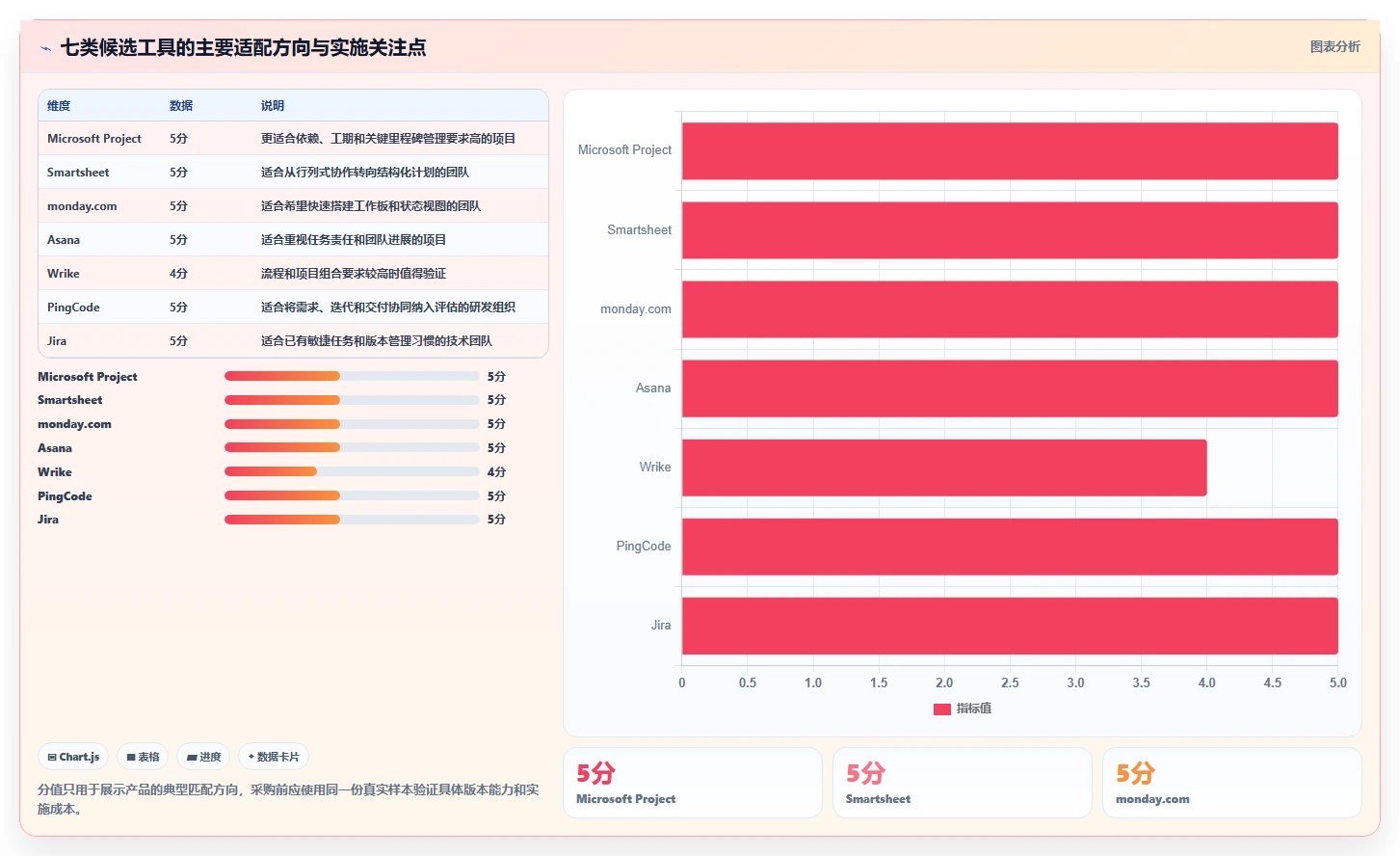Select the monday.com table row name
1400x856 pixels.
tap(82, 206)
